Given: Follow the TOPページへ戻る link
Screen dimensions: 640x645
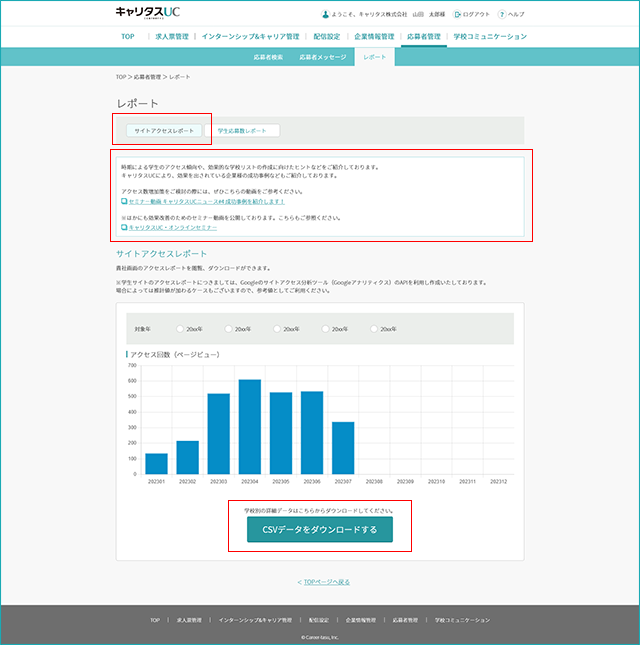Looking at the screenshot, I should [327, 582].
